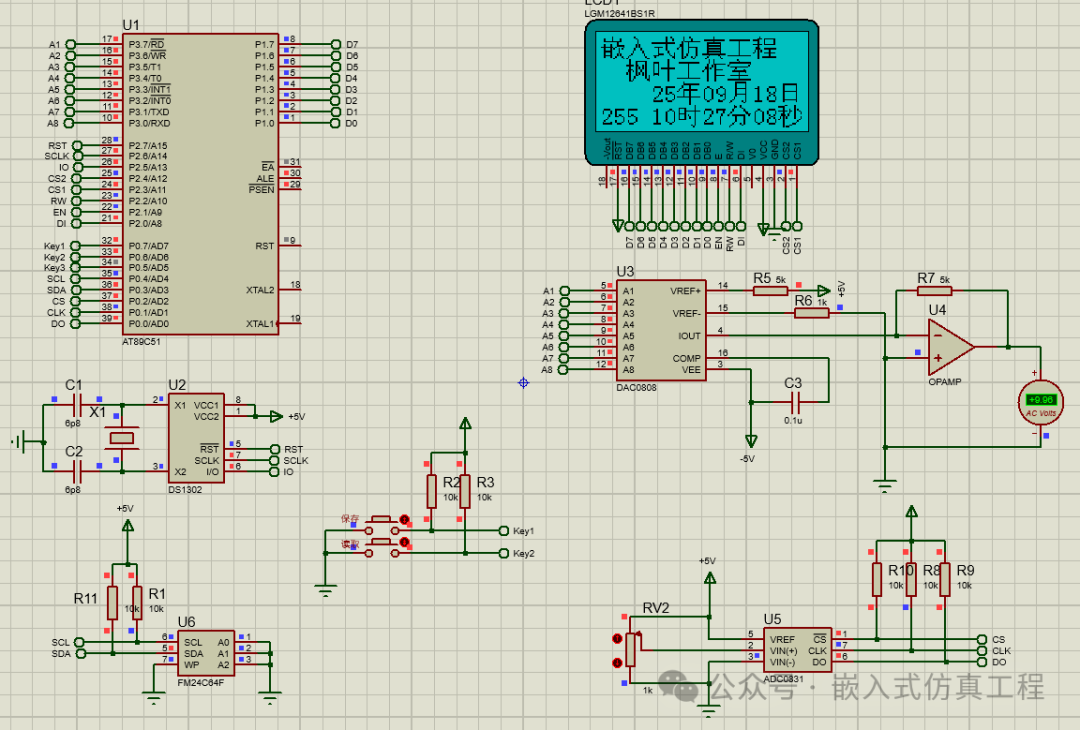Toggle the 读取 button's red actuator
Image resolution: width=1080 pixels, height=730 pixels.
pyautogui.click(x=405, y=543)
